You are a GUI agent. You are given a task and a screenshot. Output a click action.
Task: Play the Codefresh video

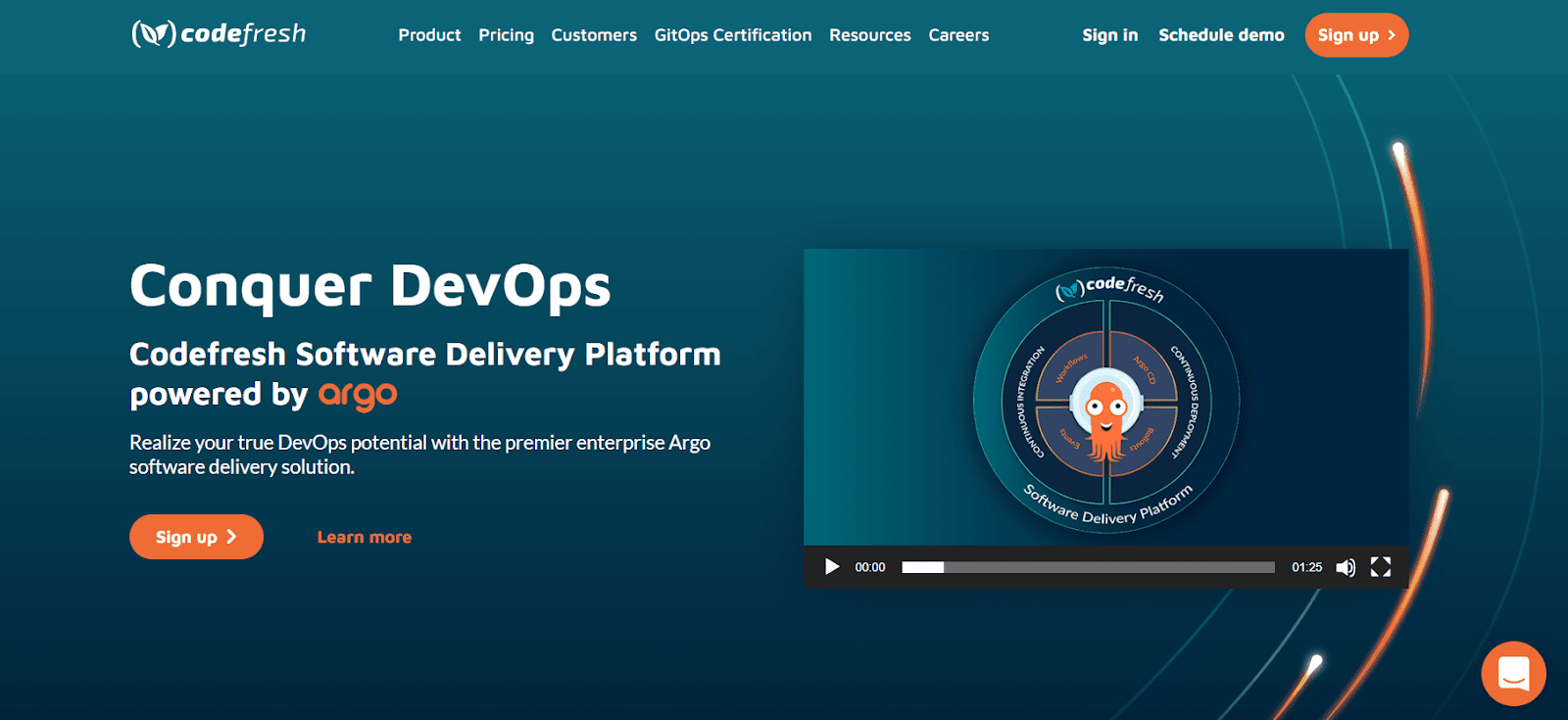coord(832,567)
